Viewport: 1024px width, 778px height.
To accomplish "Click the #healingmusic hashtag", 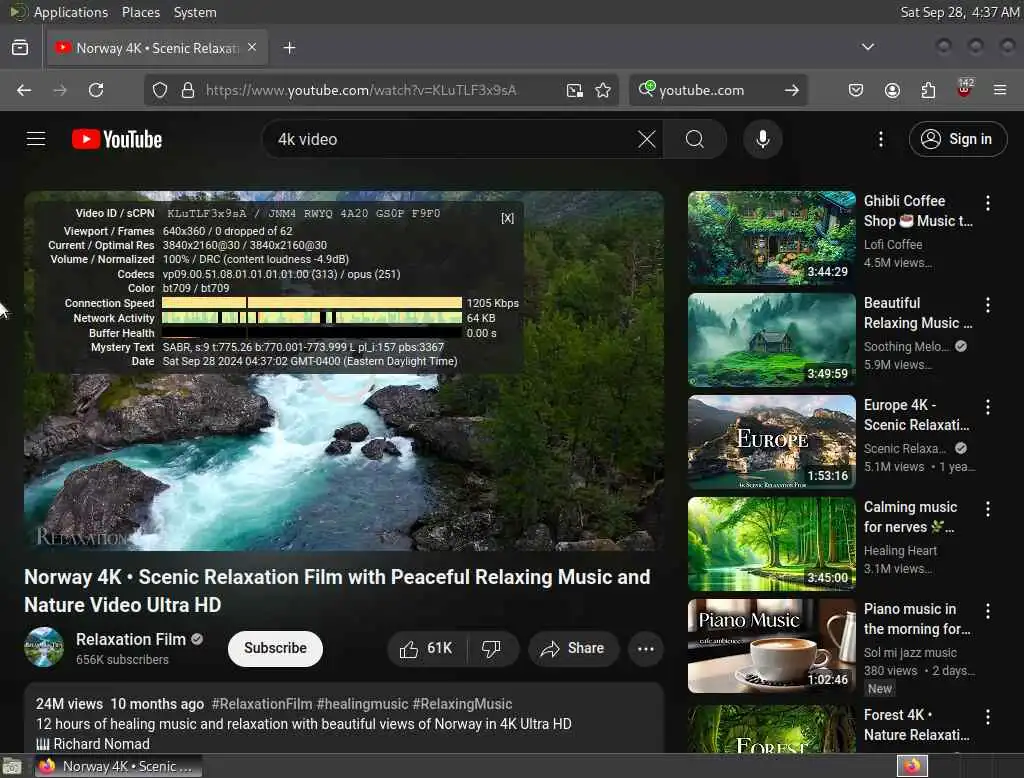I will click(x=362, y=704).
